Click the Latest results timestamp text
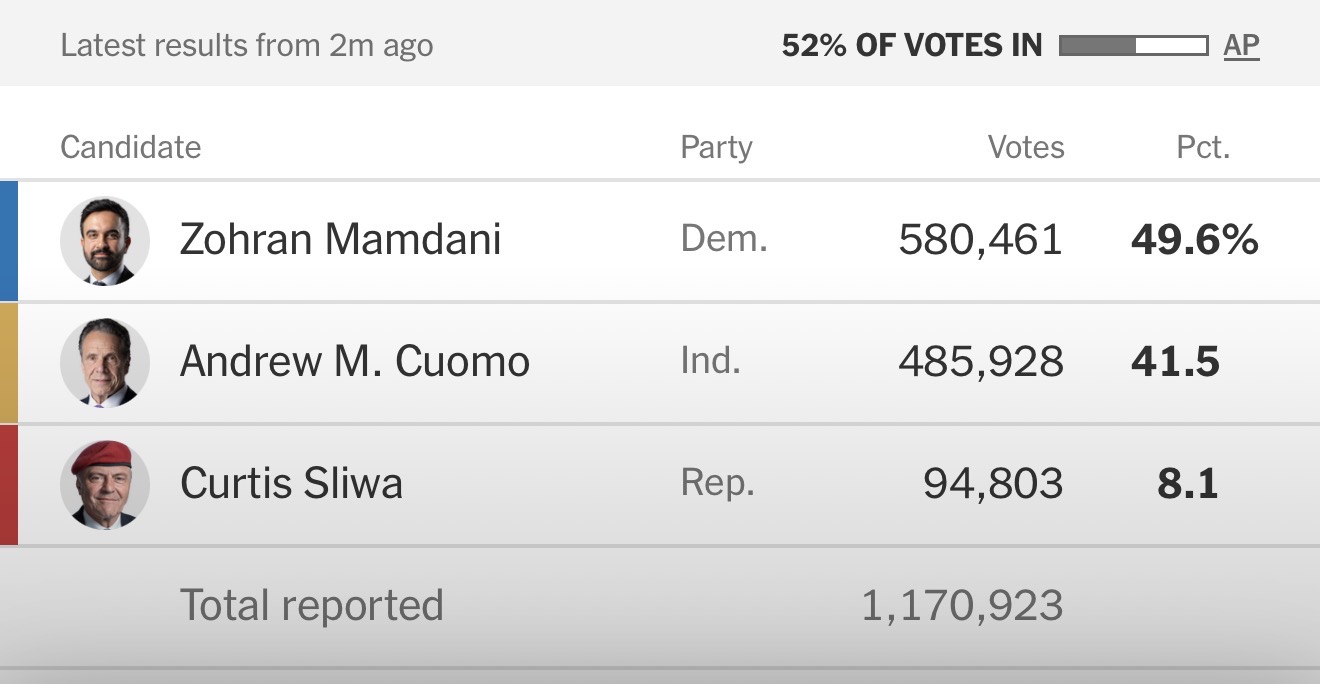 (x=247, y=46)
